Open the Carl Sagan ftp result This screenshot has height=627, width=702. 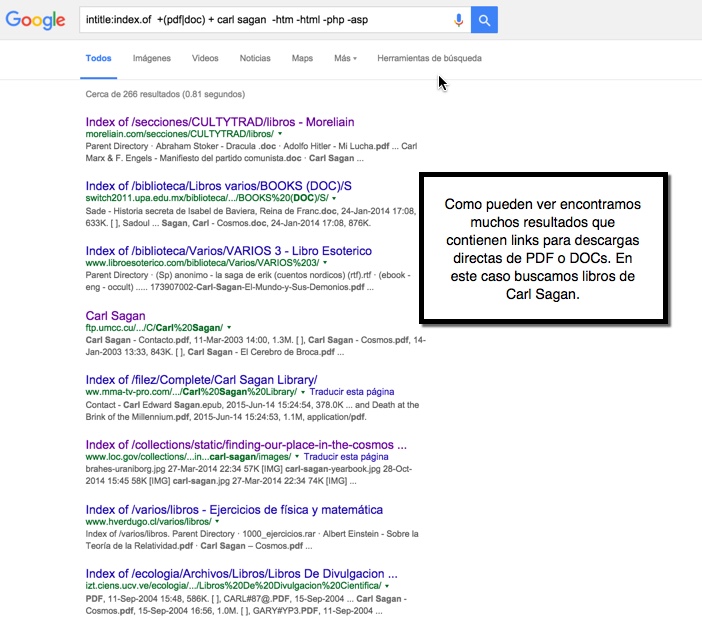[115, 316]
